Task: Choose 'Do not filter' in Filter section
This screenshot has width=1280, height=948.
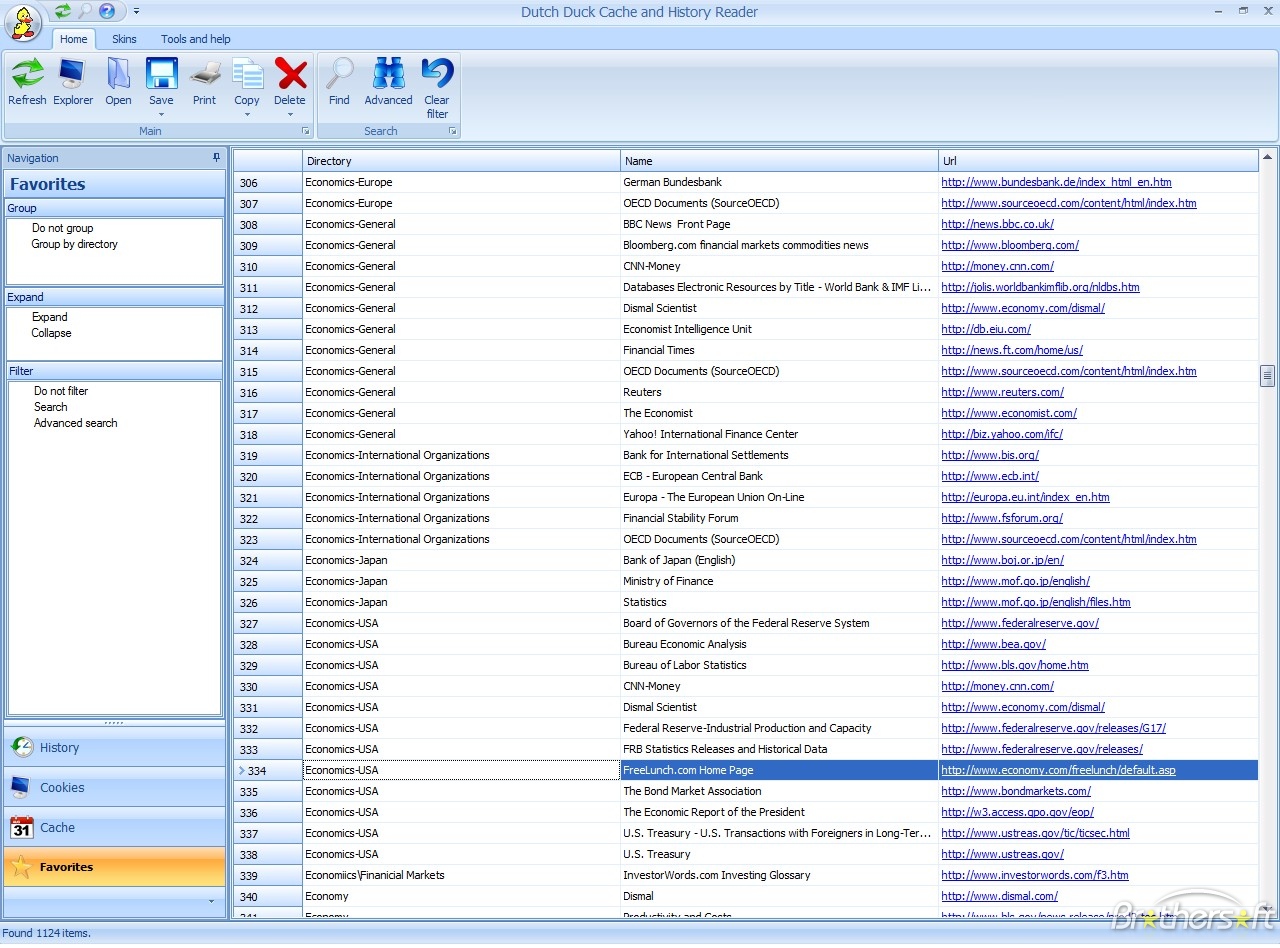Action: (61, 391)
